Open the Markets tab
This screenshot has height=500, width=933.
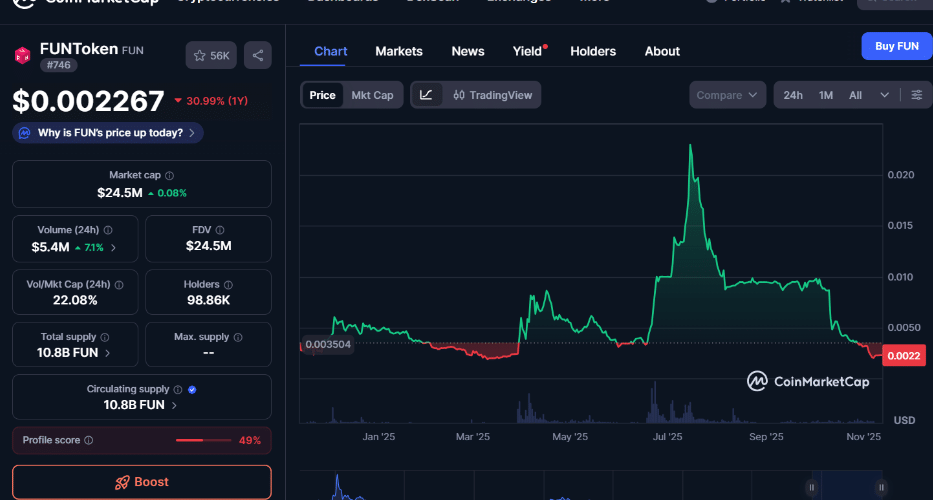tap(398, 51)
